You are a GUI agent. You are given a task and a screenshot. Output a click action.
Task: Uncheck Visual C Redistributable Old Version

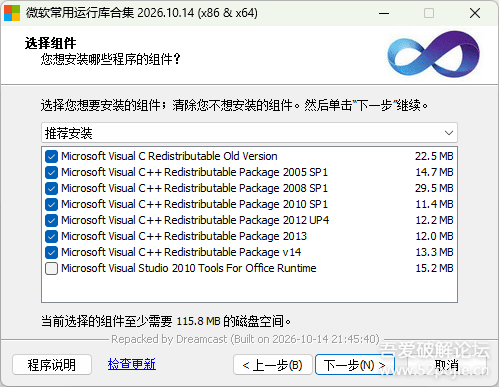coord(51,156)
